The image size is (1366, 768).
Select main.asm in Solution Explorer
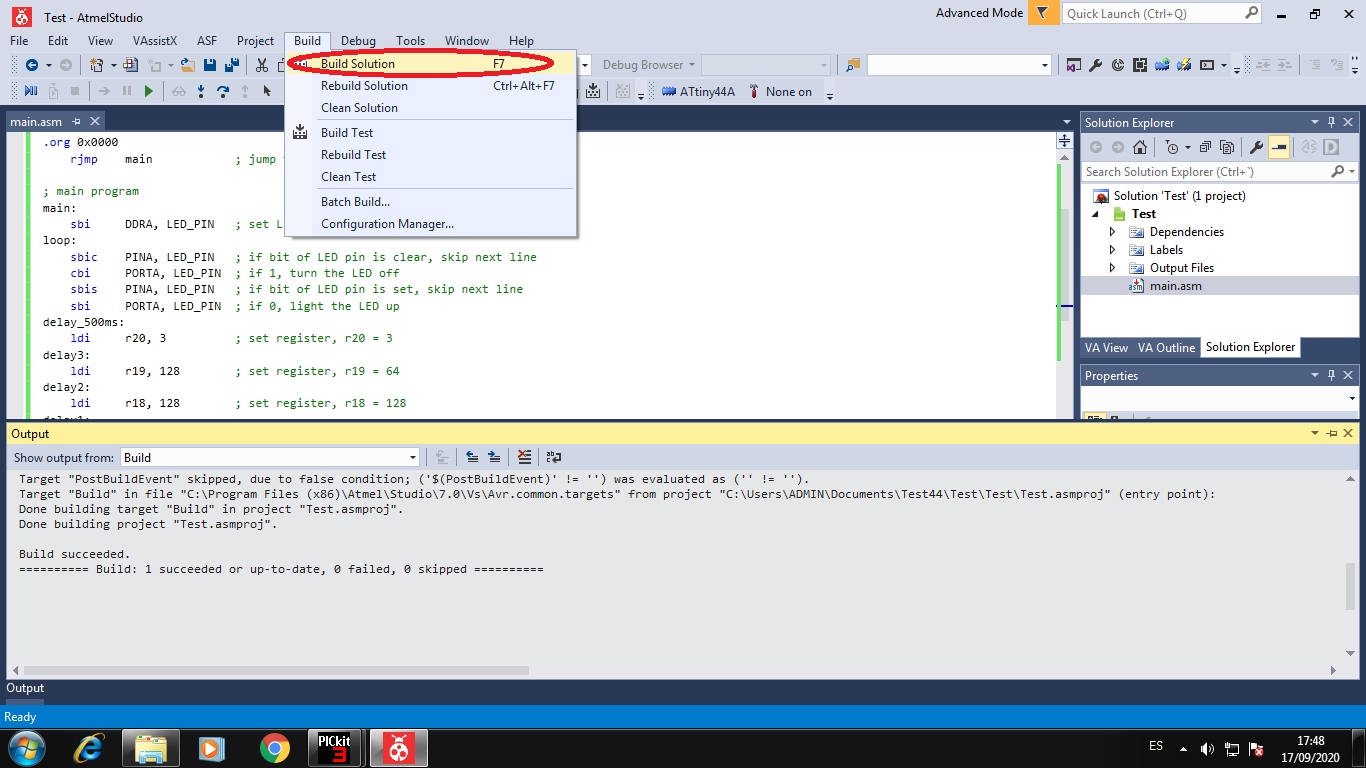[x=1176, y=286]
